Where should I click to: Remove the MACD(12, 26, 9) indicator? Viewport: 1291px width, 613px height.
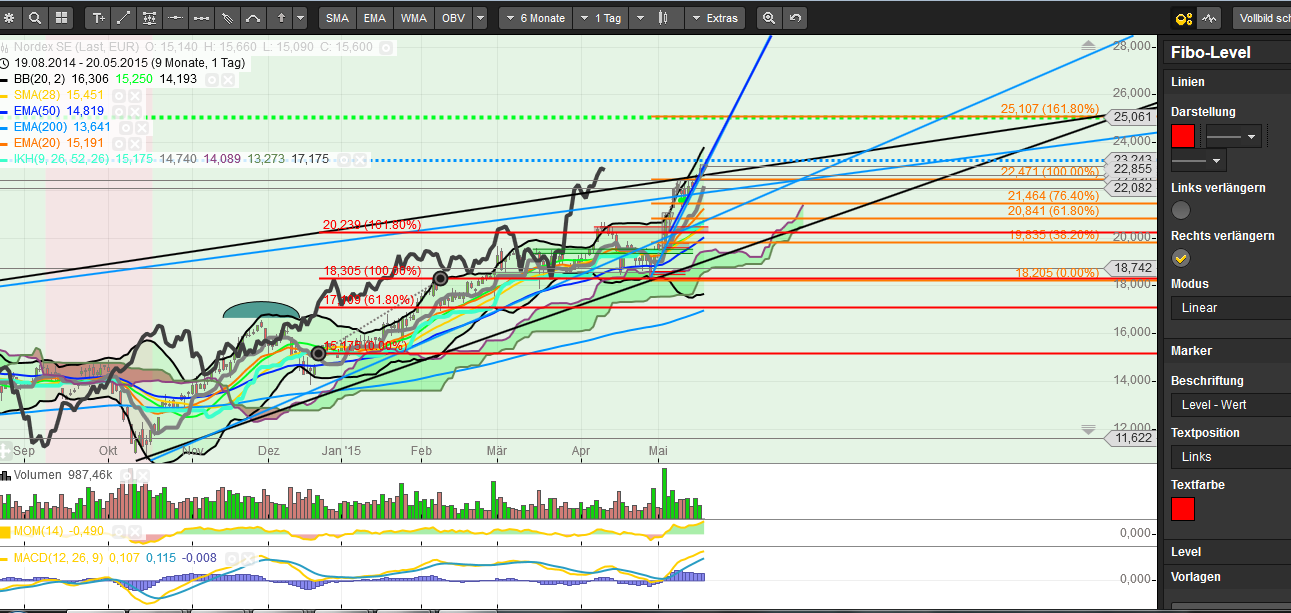coord(248,559)
